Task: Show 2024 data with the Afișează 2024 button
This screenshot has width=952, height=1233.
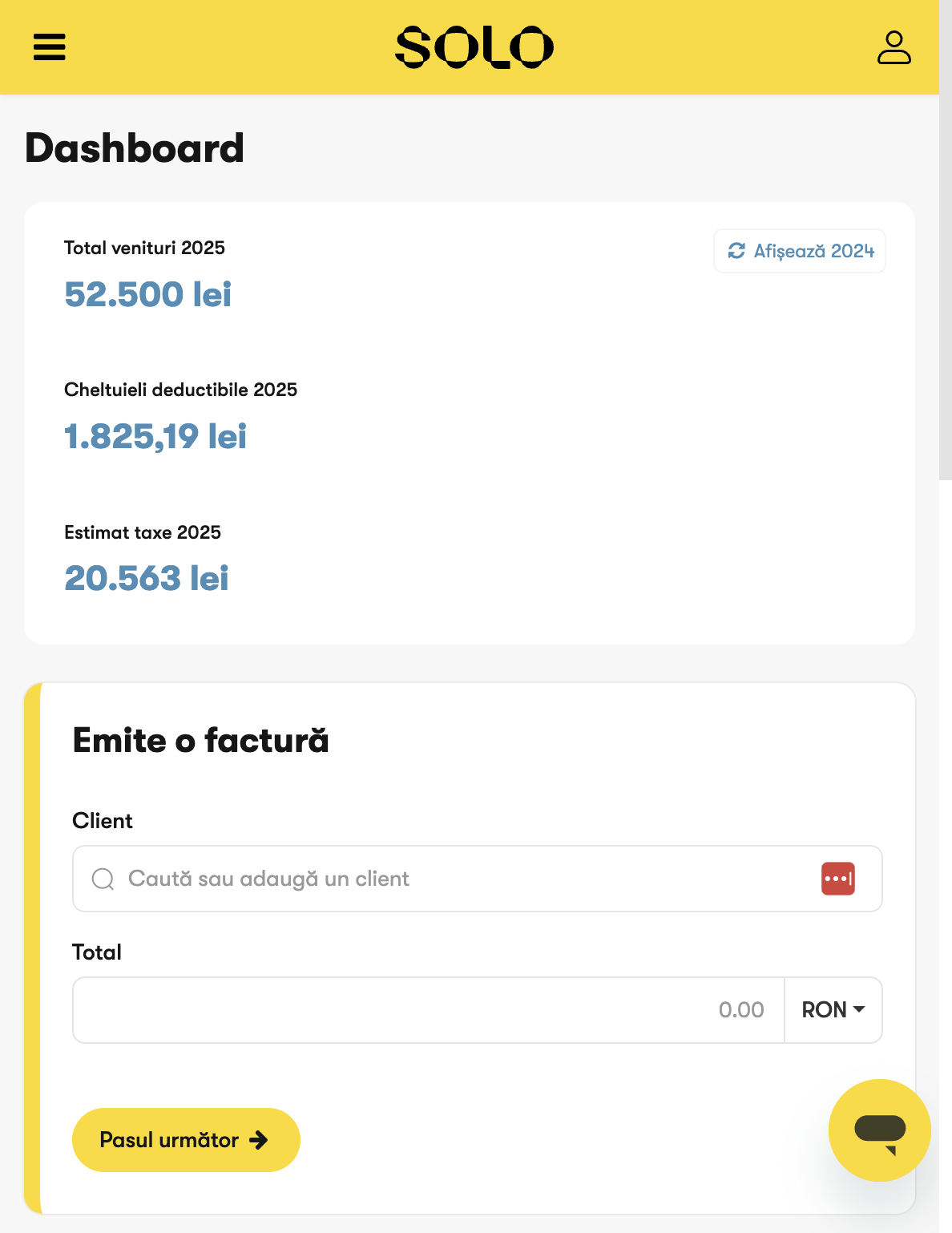Action: tap(800, 251)
